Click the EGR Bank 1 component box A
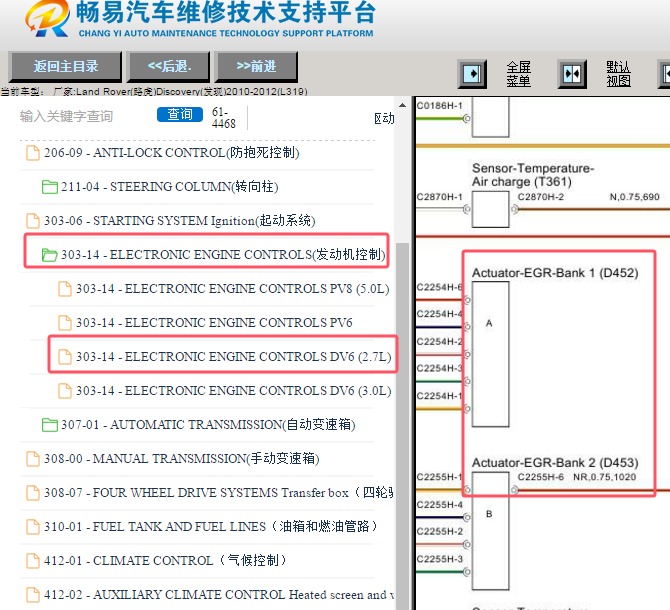Viewport: 670px width, 610px height. point(490,354)
